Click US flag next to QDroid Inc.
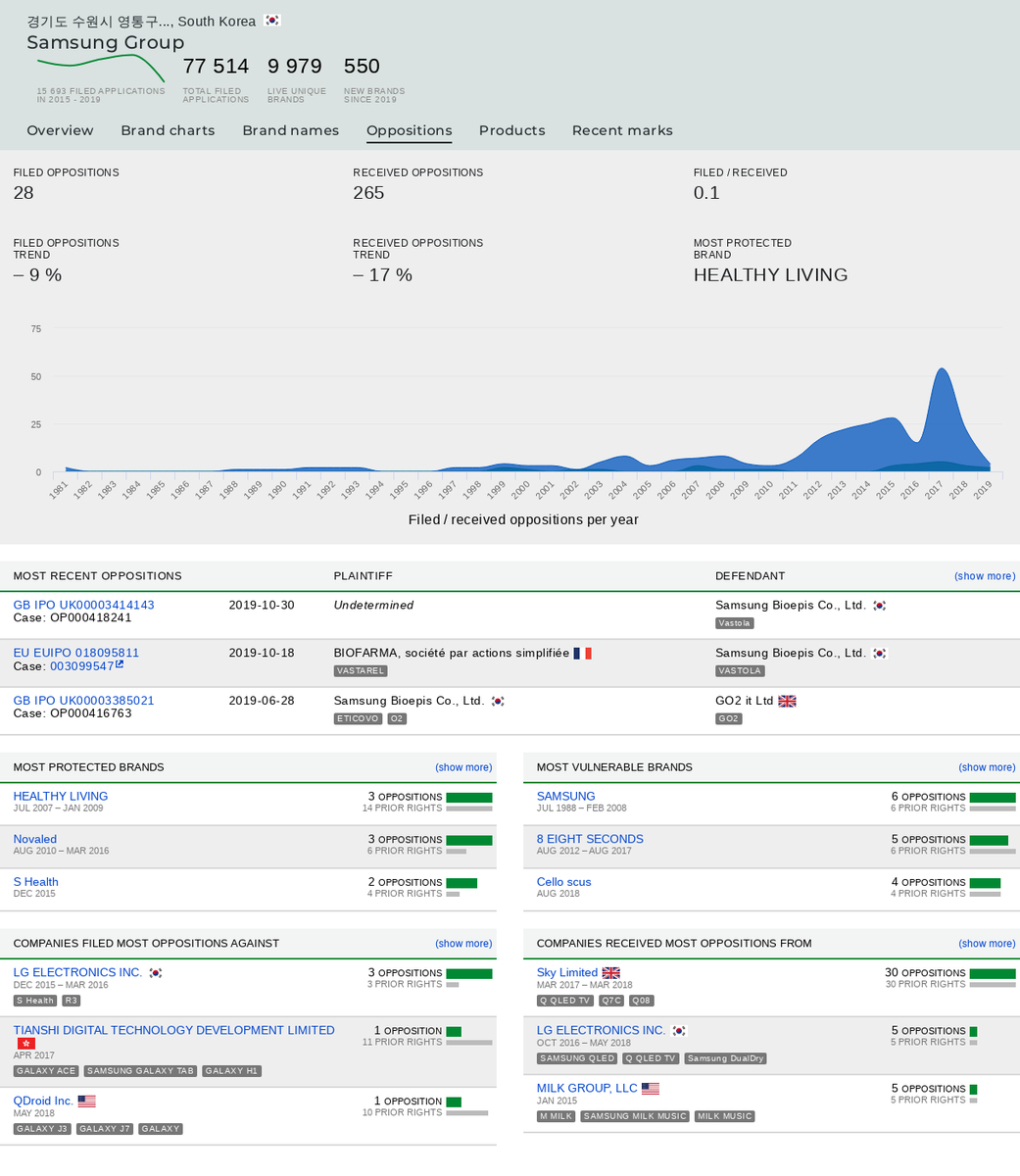Screen dimensions: 1020x1176 [86, 1101]
